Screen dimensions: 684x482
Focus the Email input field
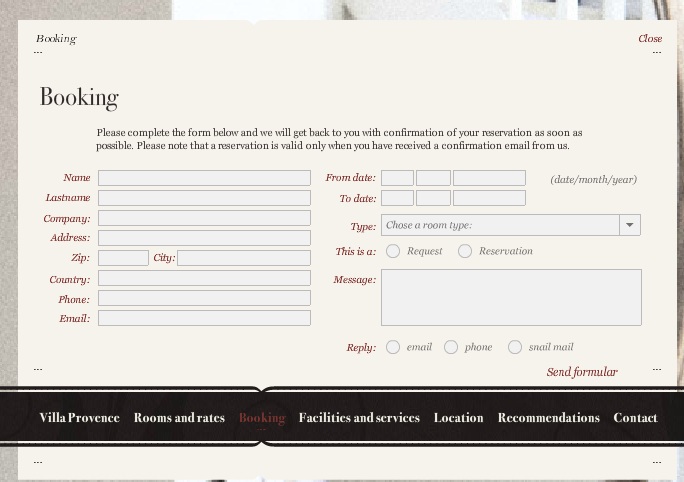click(x=204, y=319)
